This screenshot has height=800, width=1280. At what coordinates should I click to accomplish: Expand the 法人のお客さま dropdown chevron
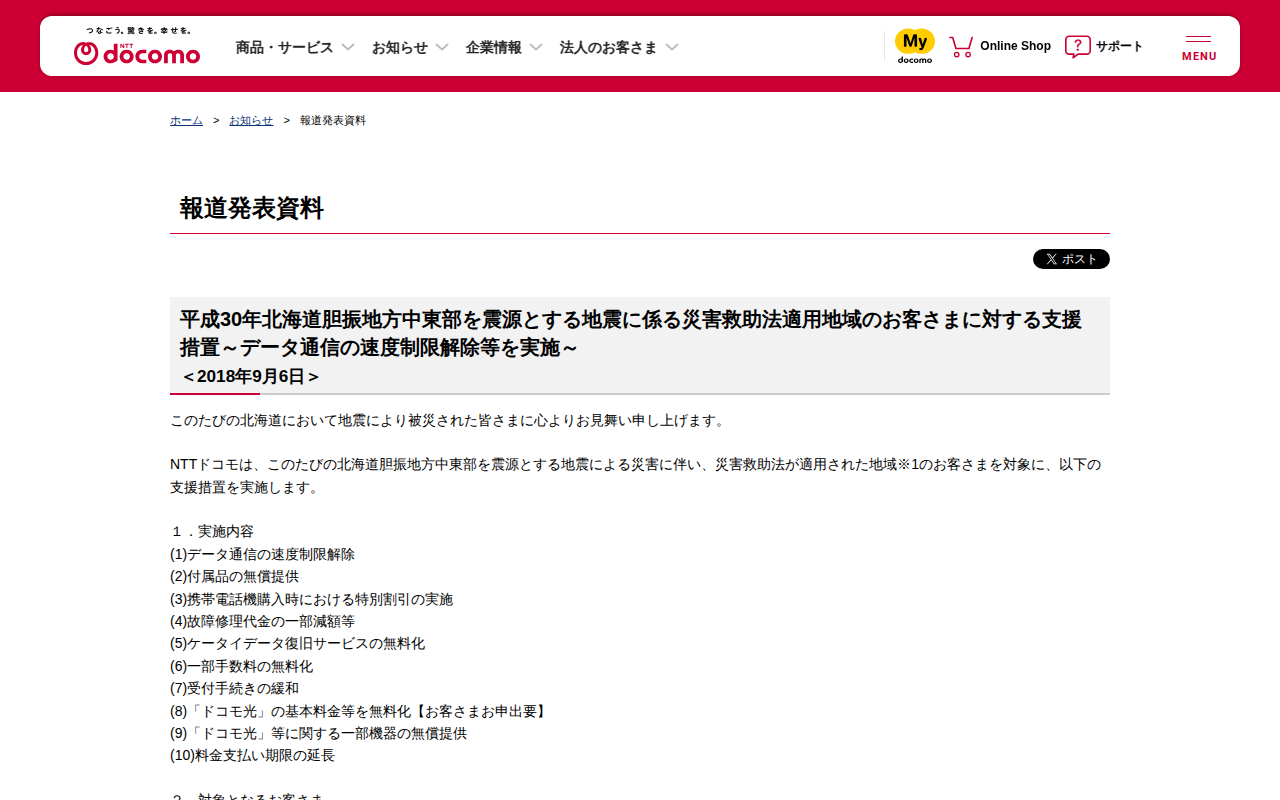[x=672, y=47]
